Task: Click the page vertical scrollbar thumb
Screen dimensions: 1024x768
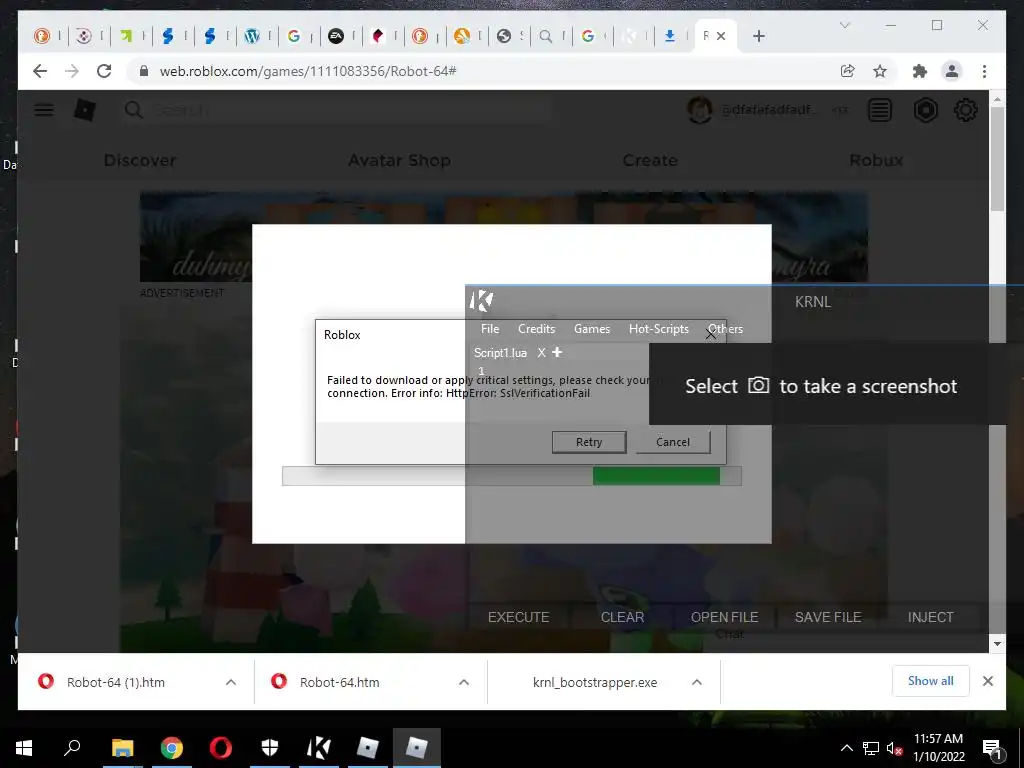Action: pyautogui.click(x=997, y=159)
